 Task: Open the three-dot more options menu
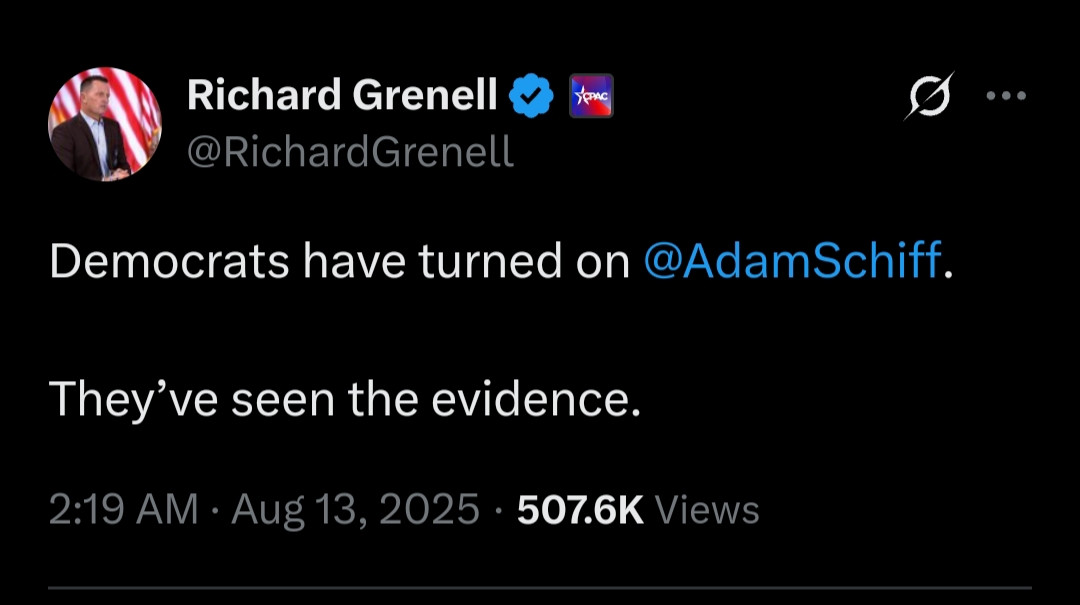point(1006,96)
